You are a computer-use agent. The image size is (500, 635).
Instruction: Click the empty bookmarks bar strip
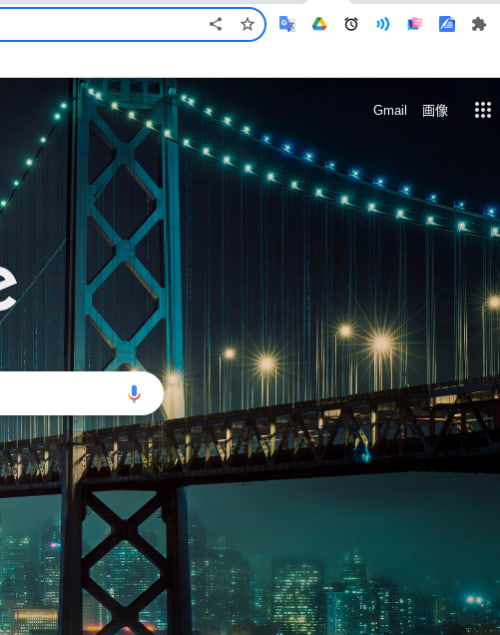pos(250,61)
